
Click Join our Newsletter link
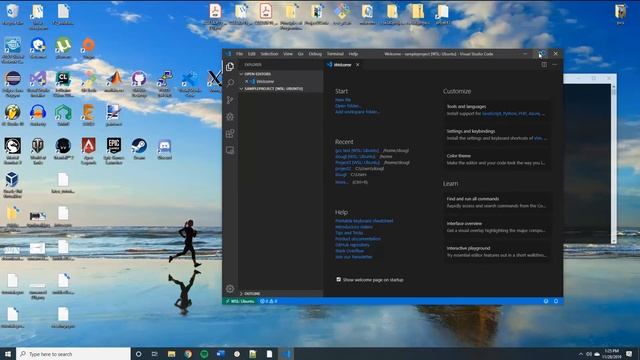354,257
